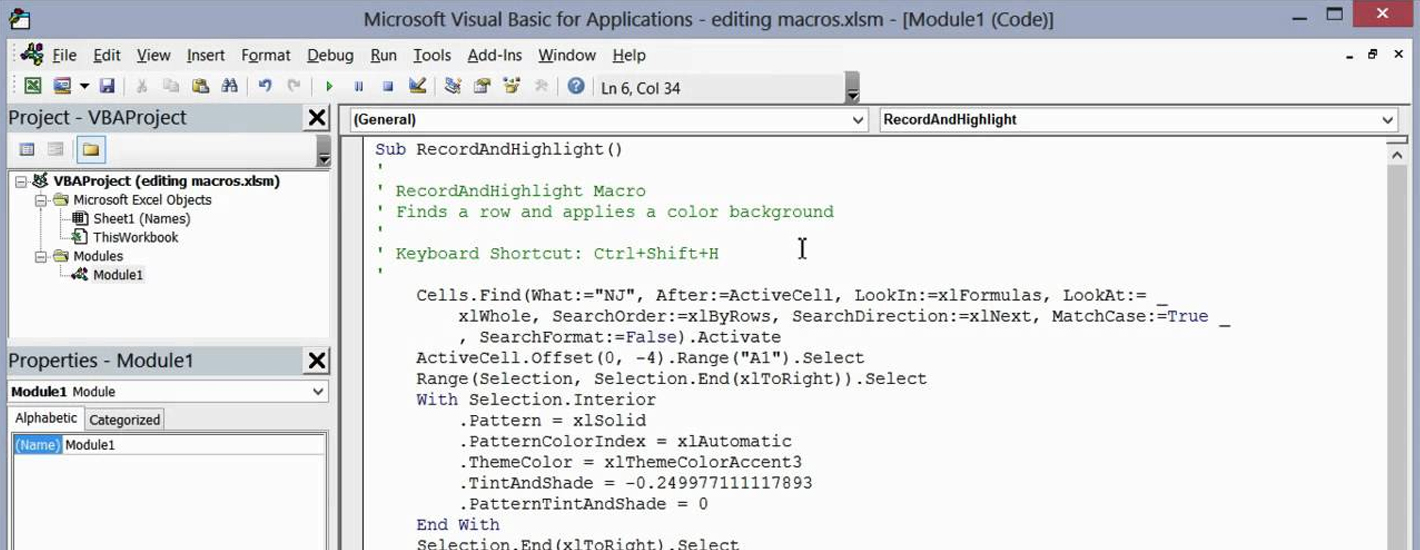Run the macro with play button
This screenshot has height=550, width=1420.
point(329,87)
